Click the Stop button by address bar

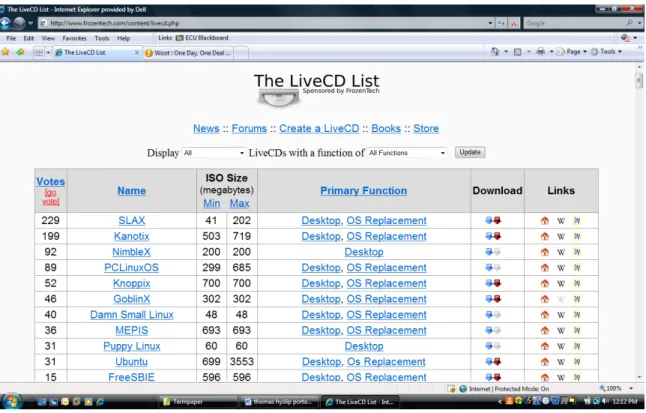pos(514,23)
